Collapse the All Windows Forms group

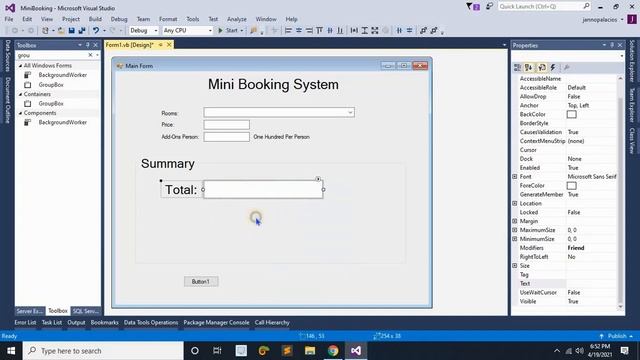(20, 65)
